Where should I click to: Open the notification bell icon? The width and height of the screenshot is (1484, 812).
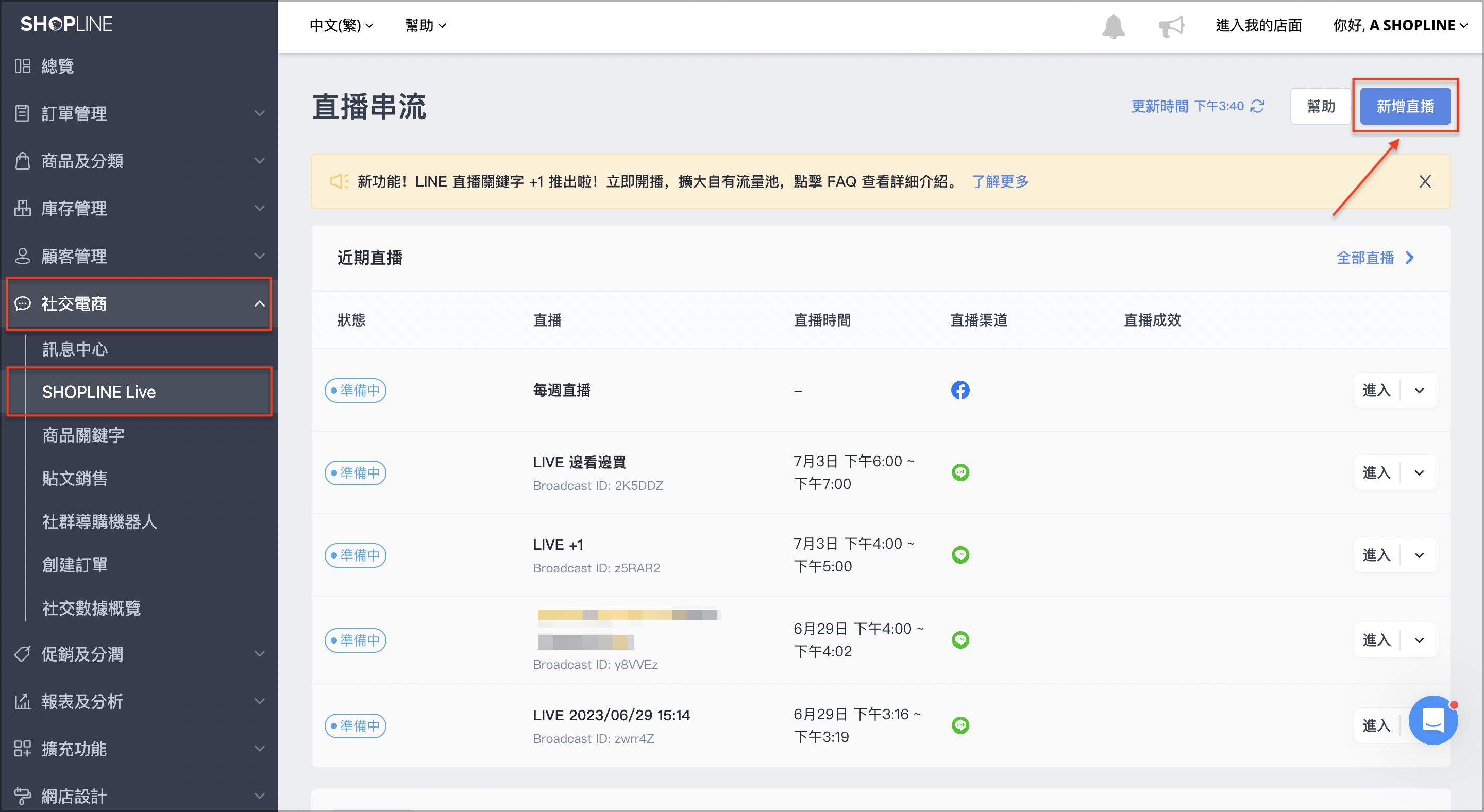click(1113, 26)
